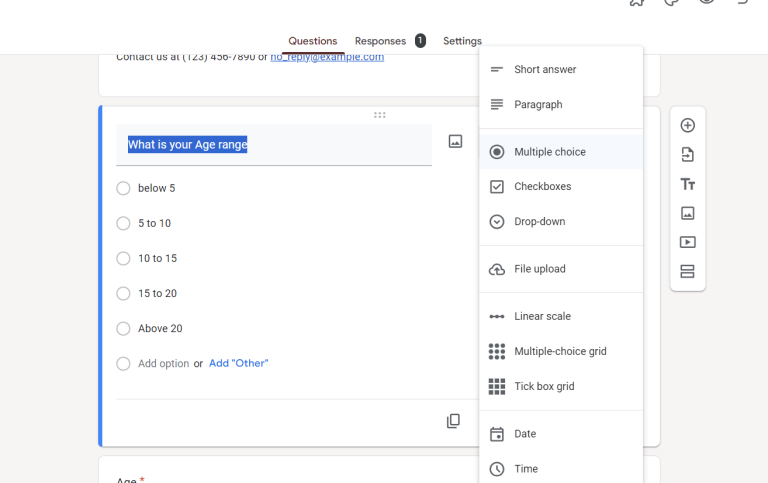Click the 'Age' question title below
The image size is (768, 483).
(126, 480)
